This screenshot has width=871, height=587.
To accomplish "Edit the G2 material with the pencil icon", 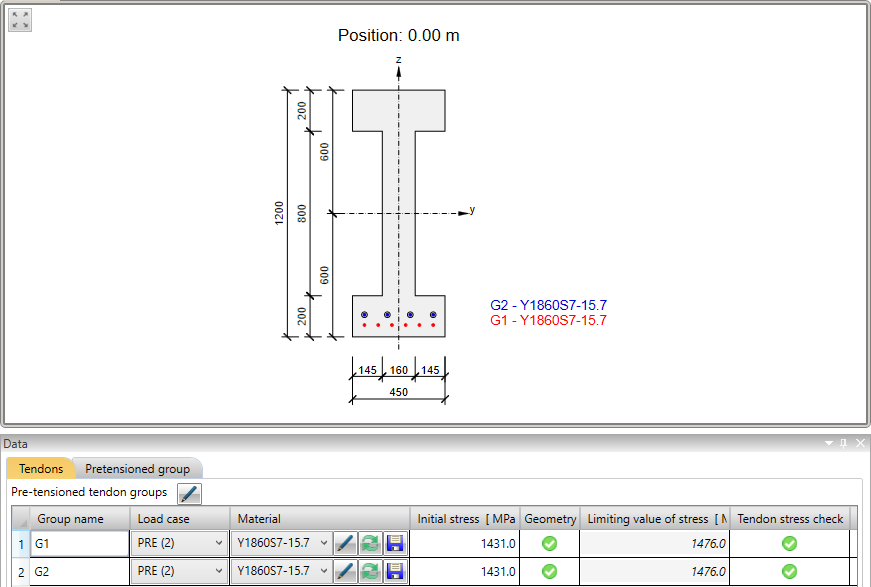I will click(345, 571).
